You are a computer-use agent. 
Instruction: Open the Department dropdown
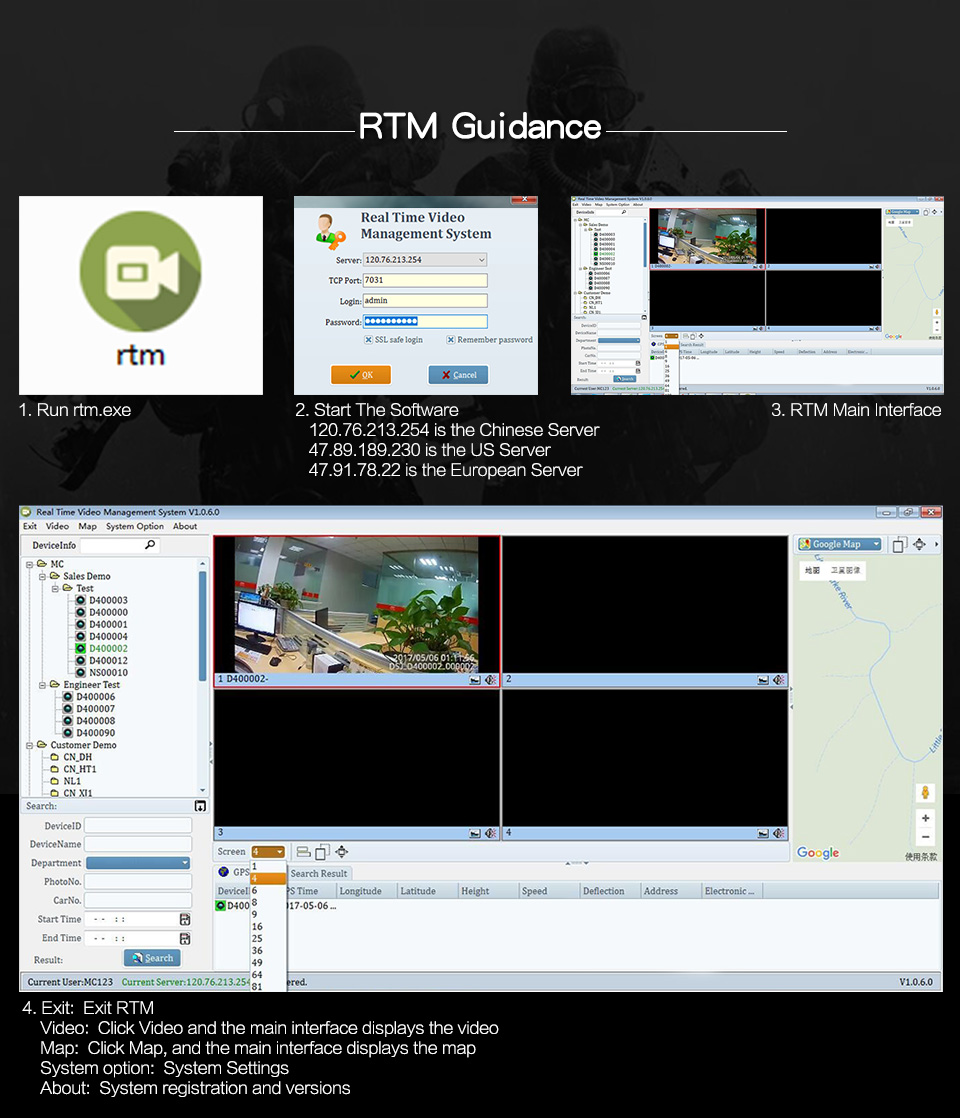[184, 863]
